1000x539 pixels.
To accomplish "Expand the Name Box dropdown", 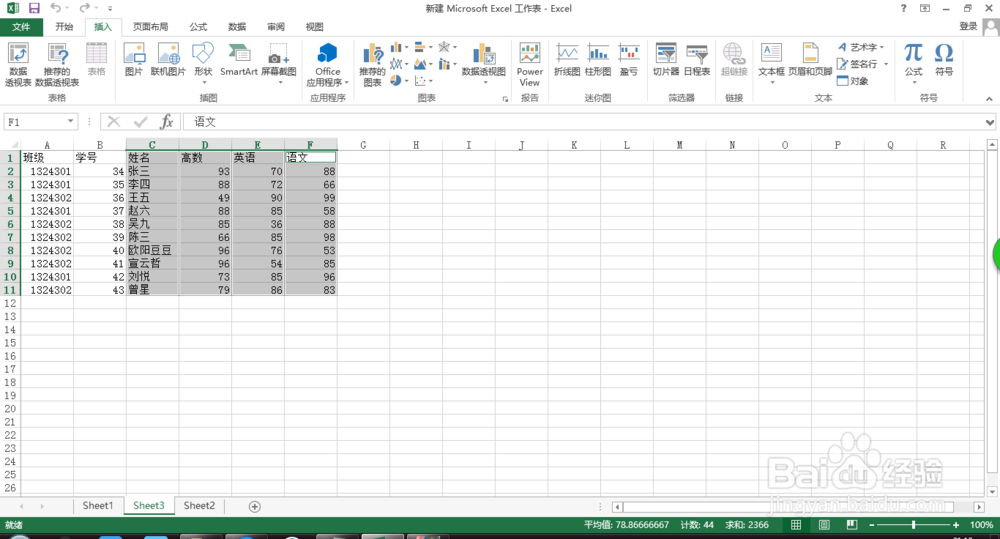I will [70, 121].
